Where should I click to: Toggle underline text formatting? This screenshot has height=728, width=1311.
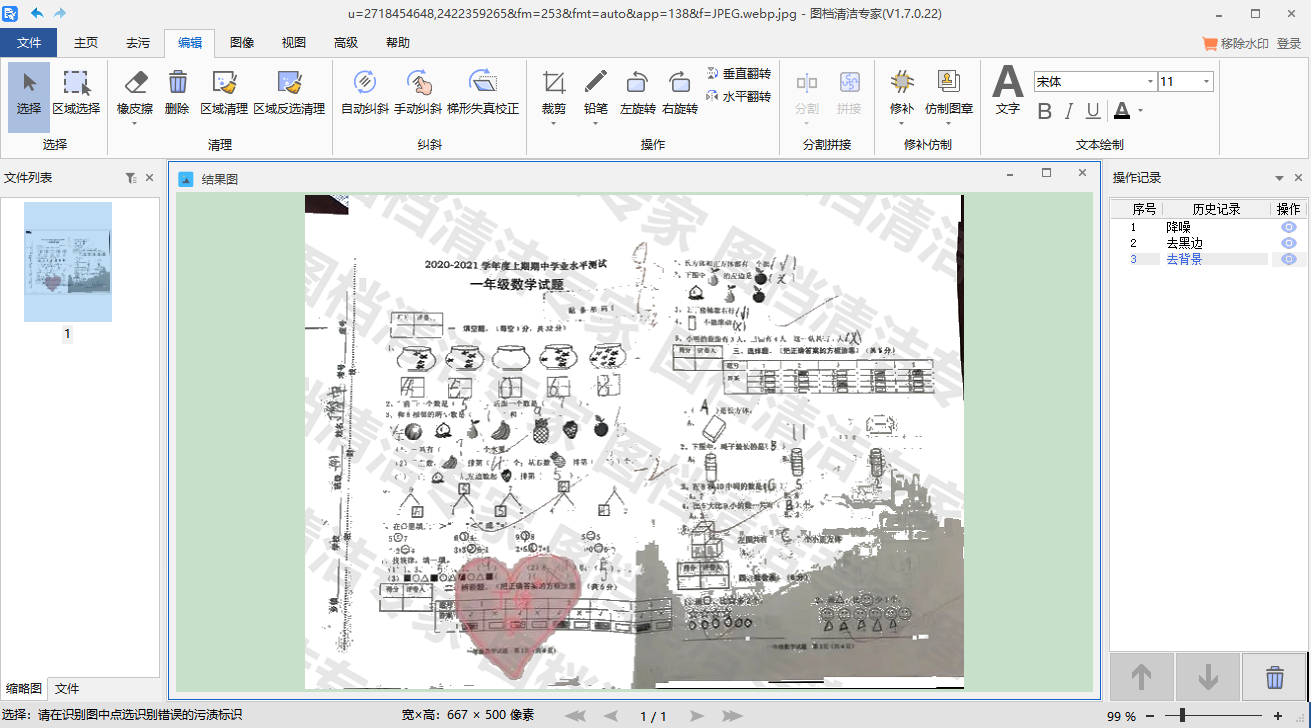point(1093,111)
